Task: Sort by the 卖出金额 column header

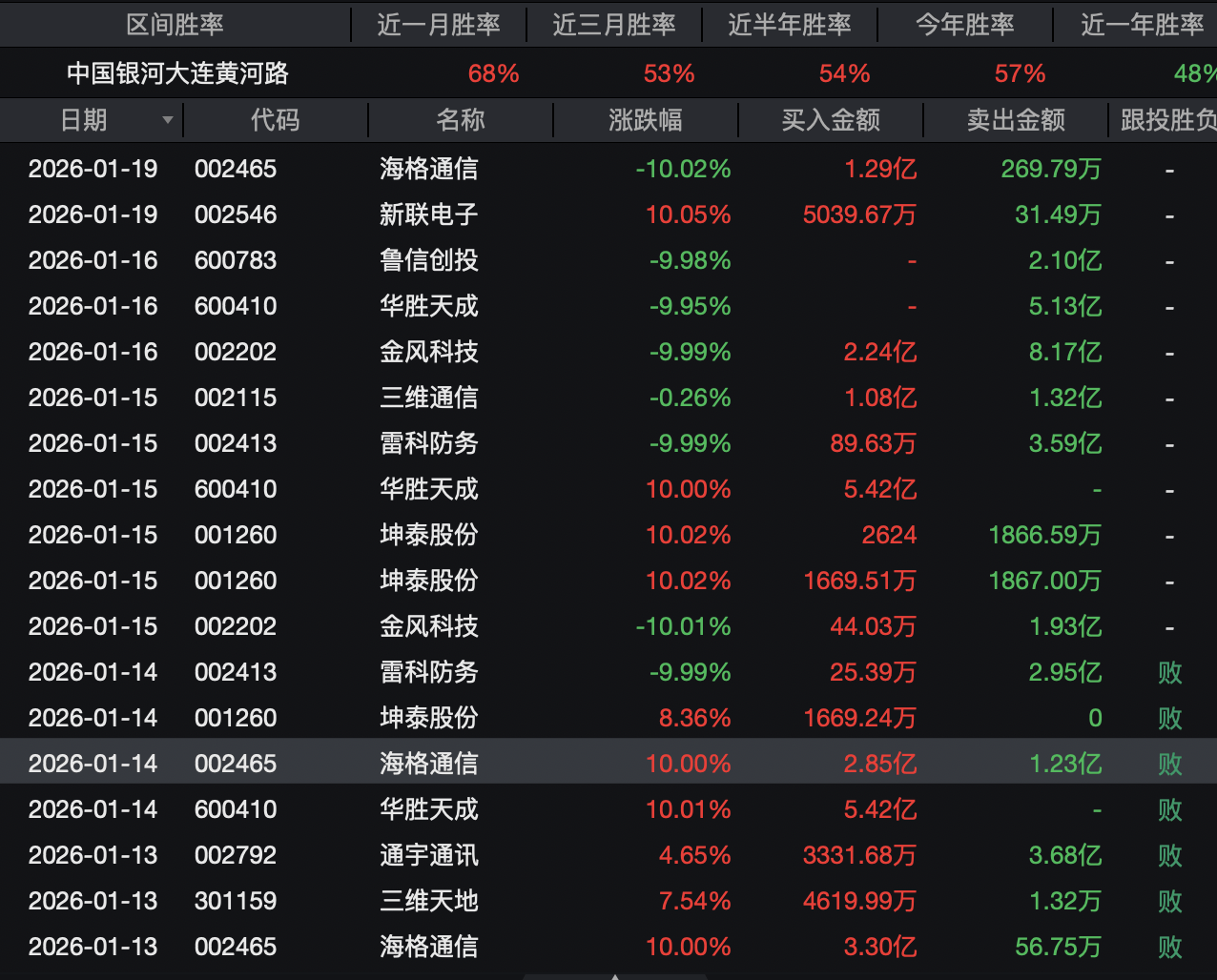Action: (1014, 120)
